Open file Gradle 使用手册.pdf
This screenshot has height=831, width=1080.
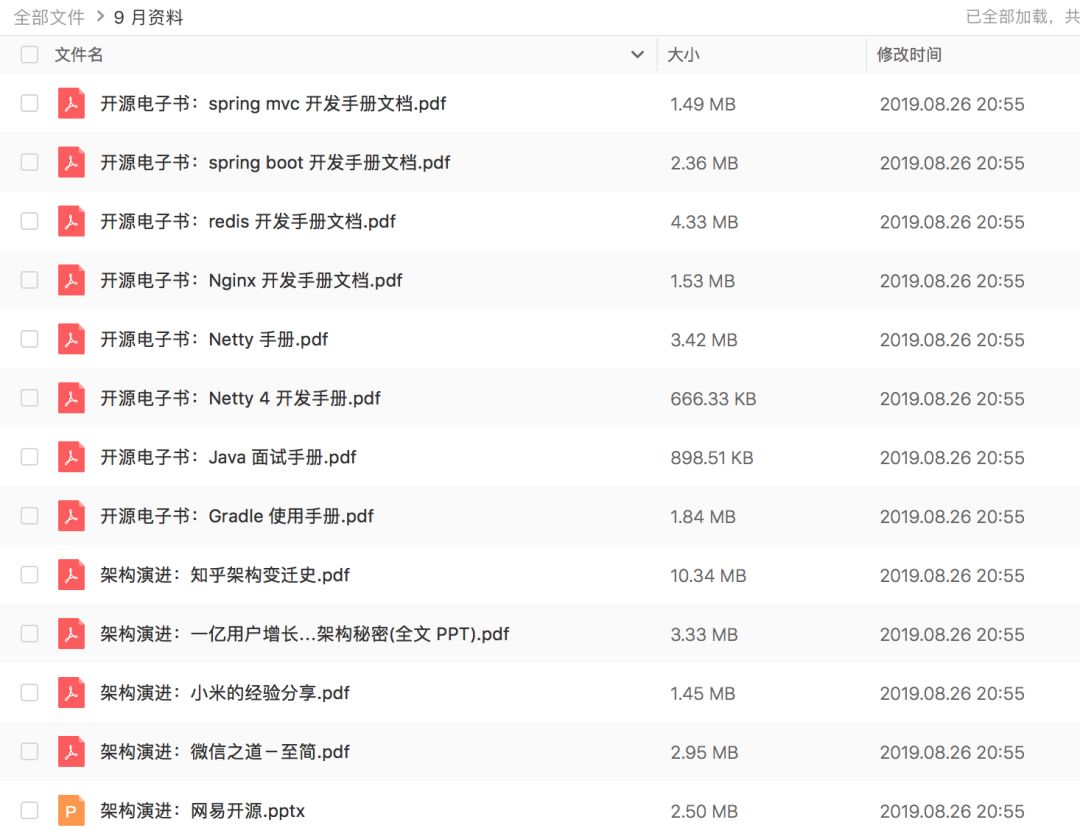(x=237, y=516)
